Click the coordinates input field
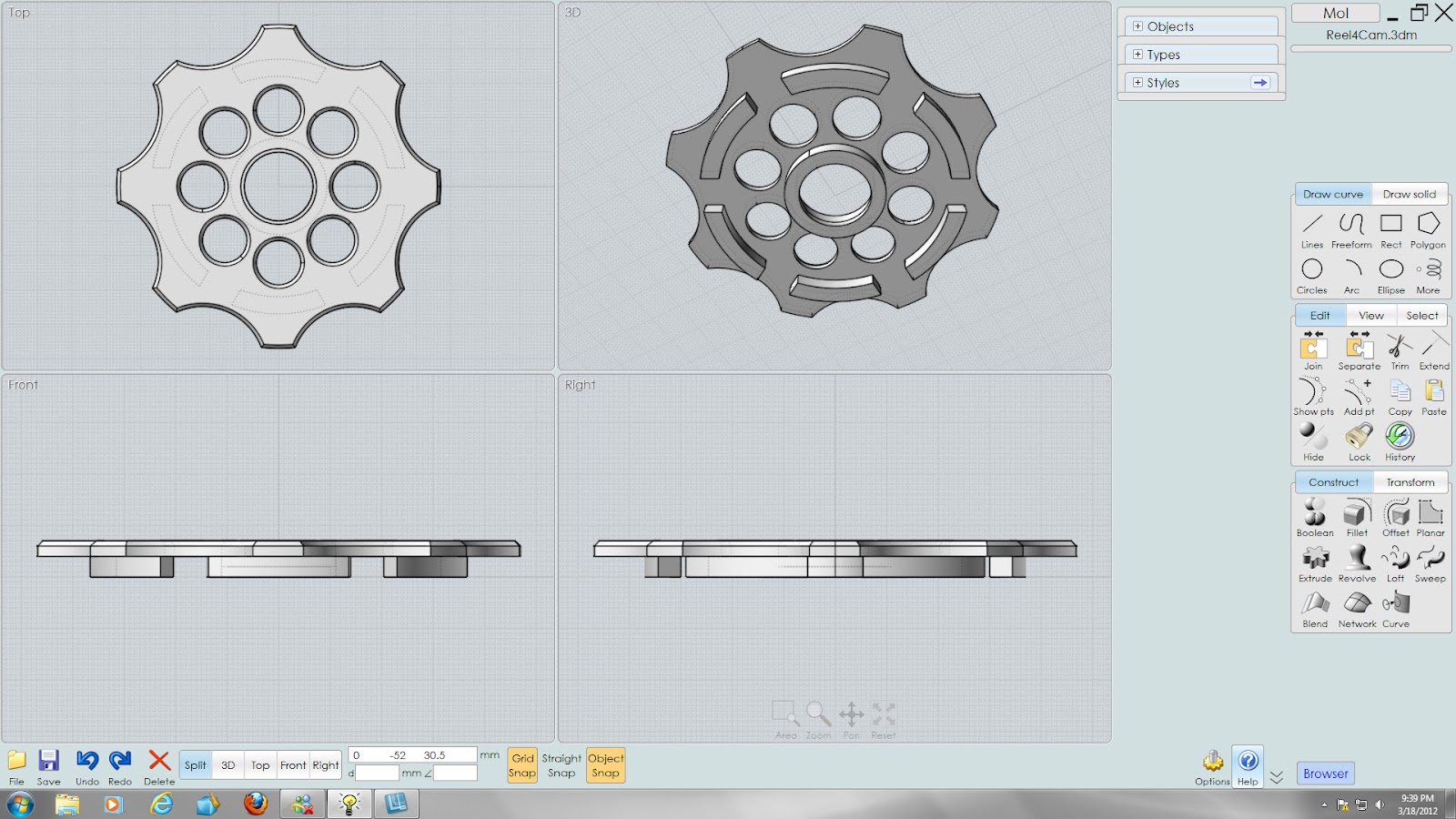The width and height of the screenshot is (1456, 819). [x=412, y=755]
